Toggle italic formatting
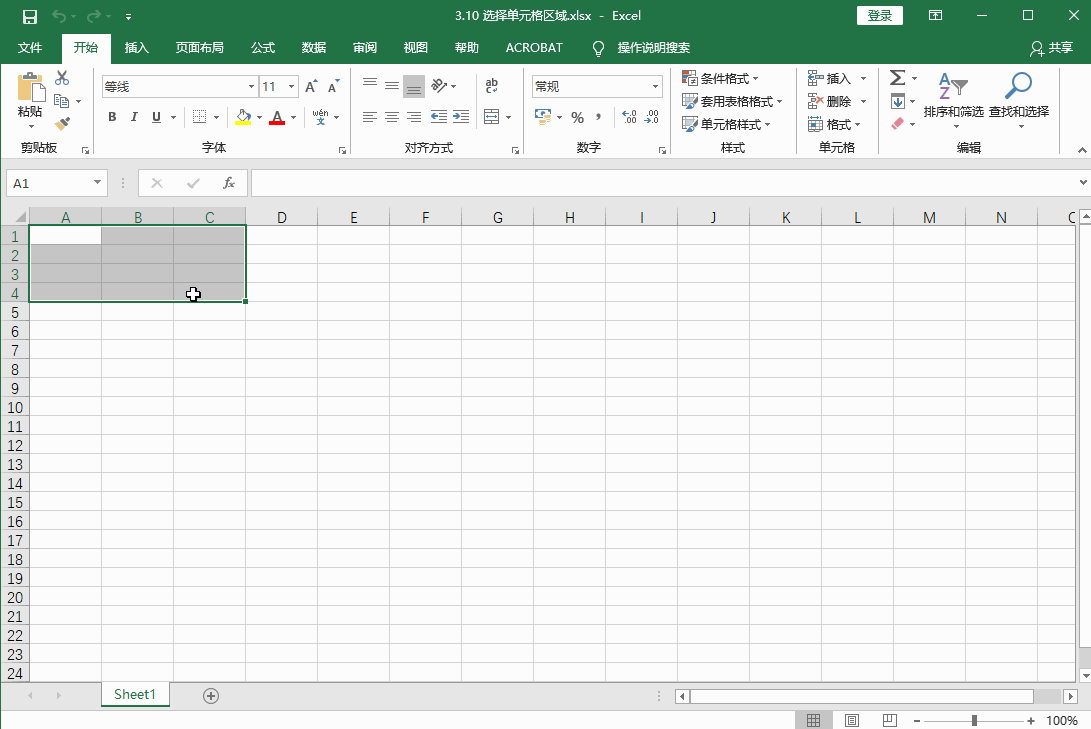The height and width of the screenshot is (729, 1091). tap(134, 117)
